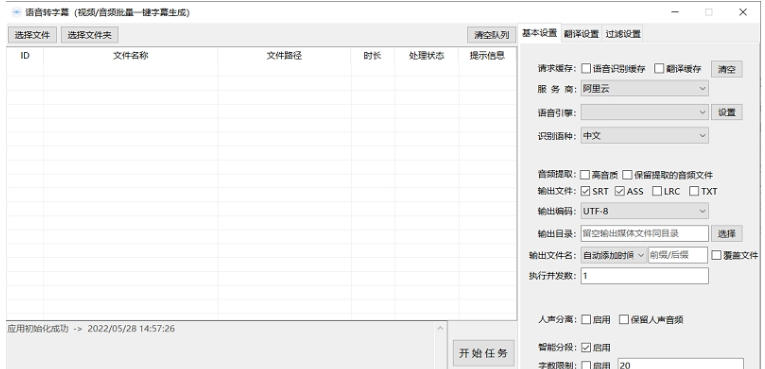Click the 执行并发数 input field
Image resolution: width=765 pixels, height=369 pixels.
coord(644,276)
